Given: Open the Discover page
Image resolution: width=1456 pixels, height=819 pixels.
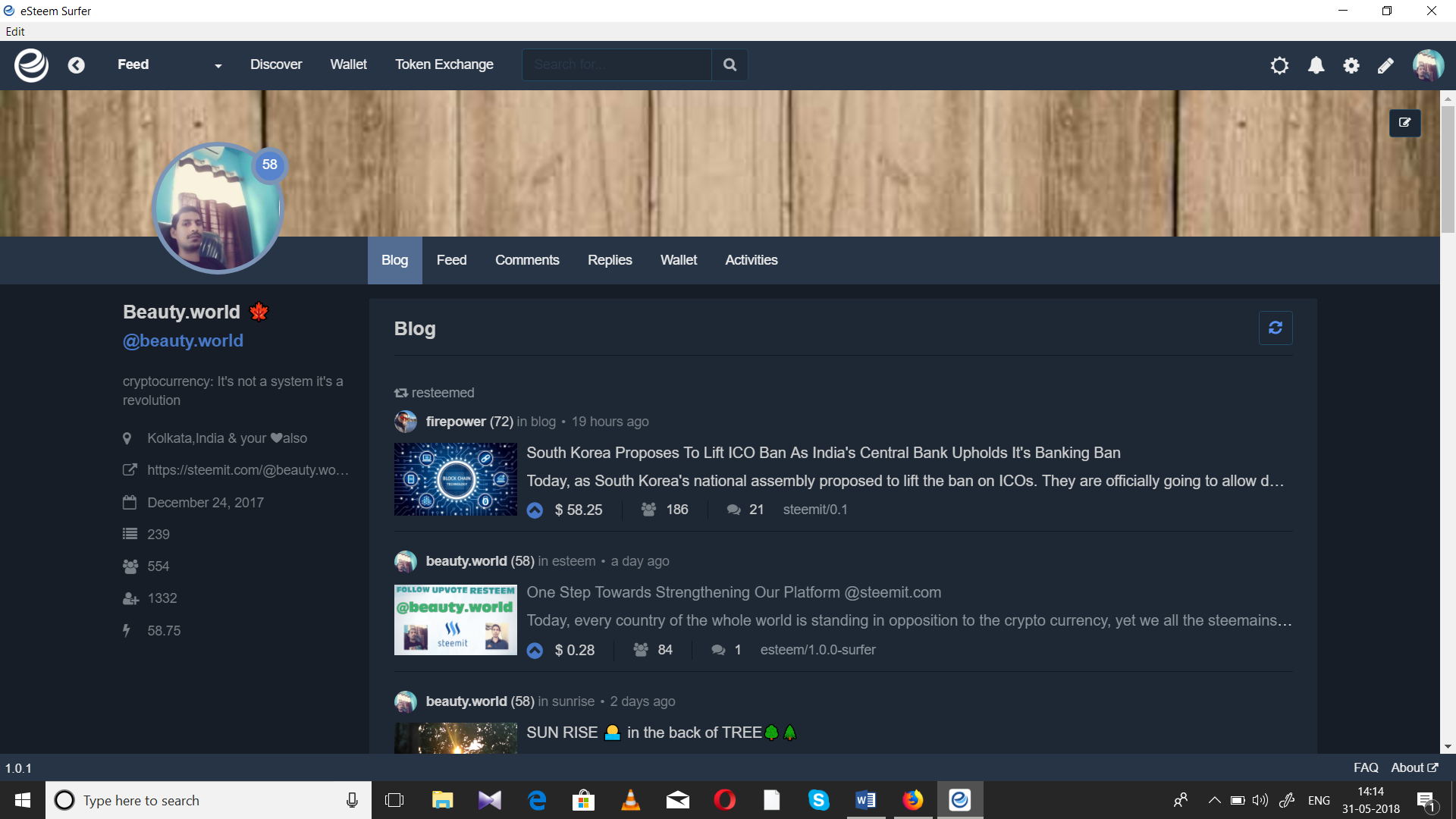Looking at the screenshot, I should (276, 65).
